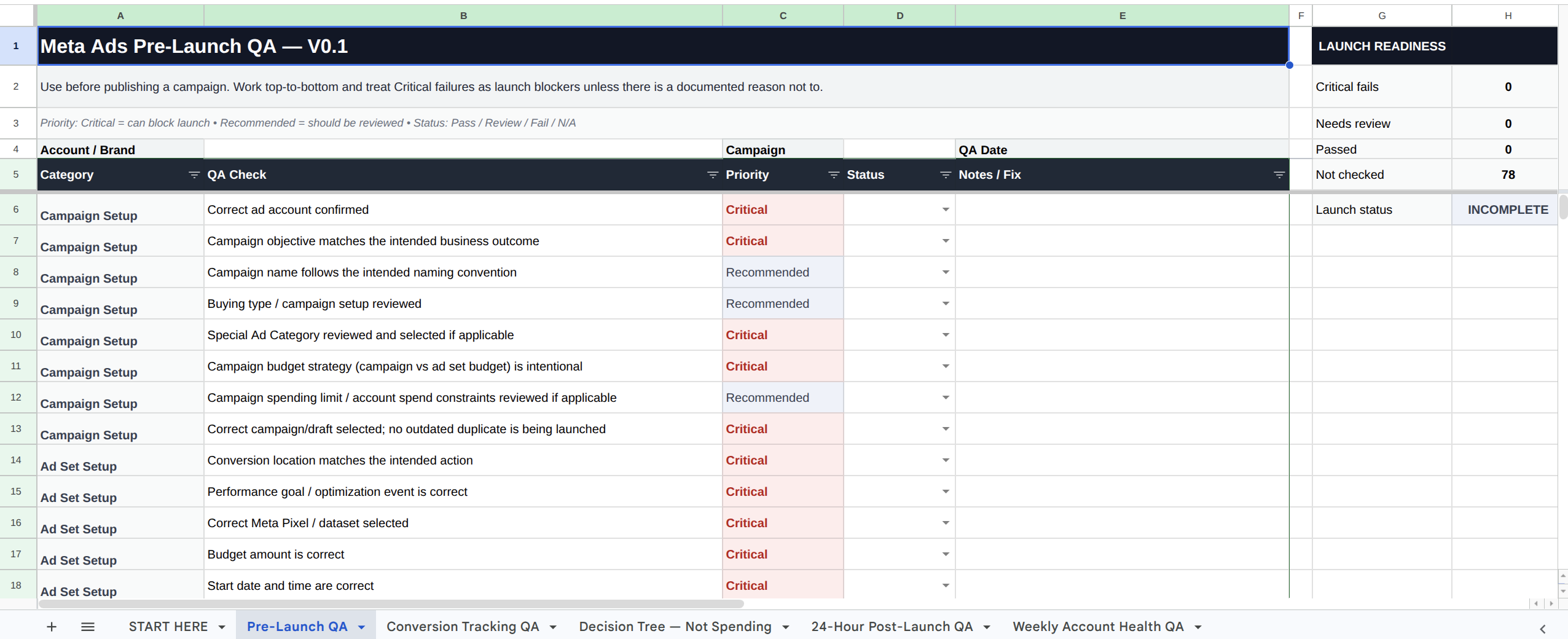This screenshot has width=1568, height=639.
Task: Select column H header
Action: [x=1508, y=15]
